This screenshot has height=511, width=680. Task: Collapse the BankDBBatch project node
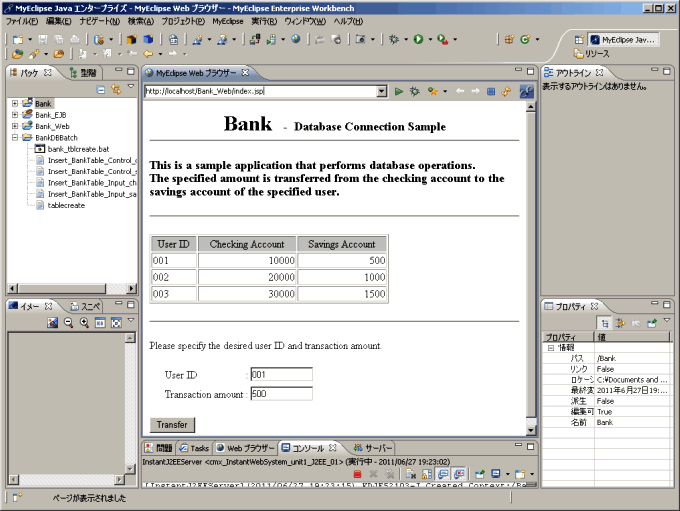pyautogui.click(x=15, y=138)
